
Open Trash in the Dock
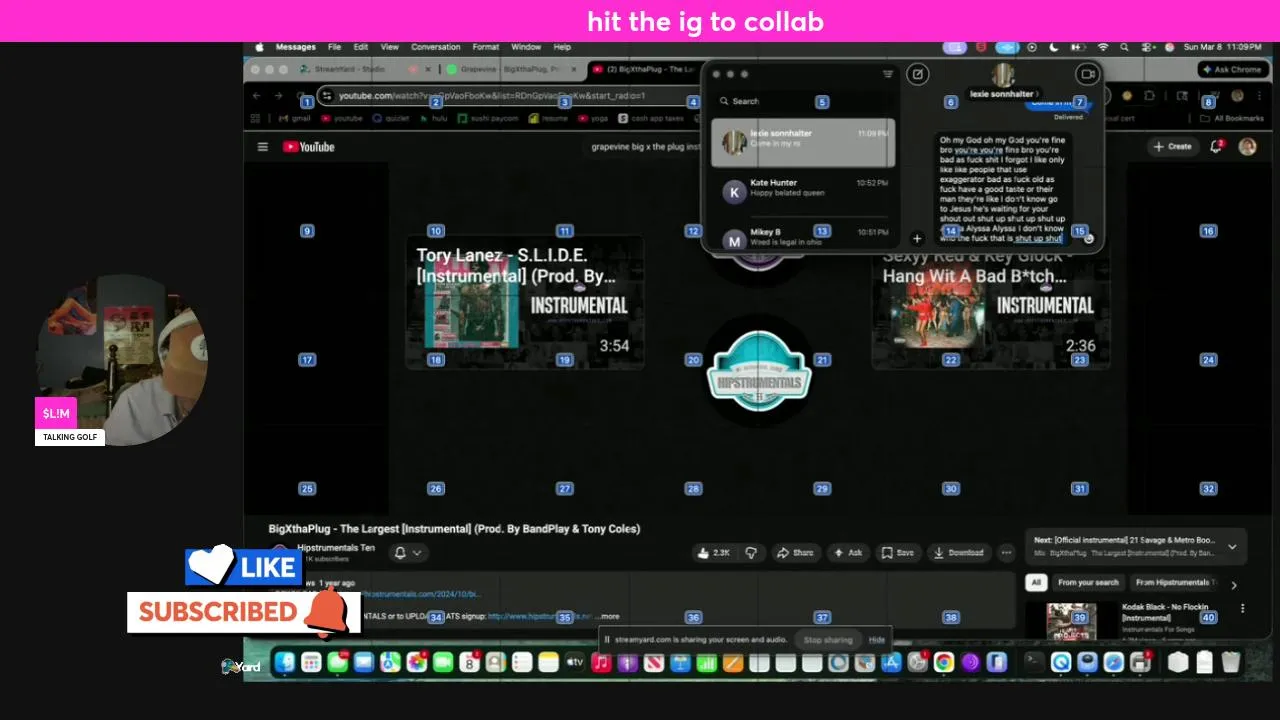1231,662
